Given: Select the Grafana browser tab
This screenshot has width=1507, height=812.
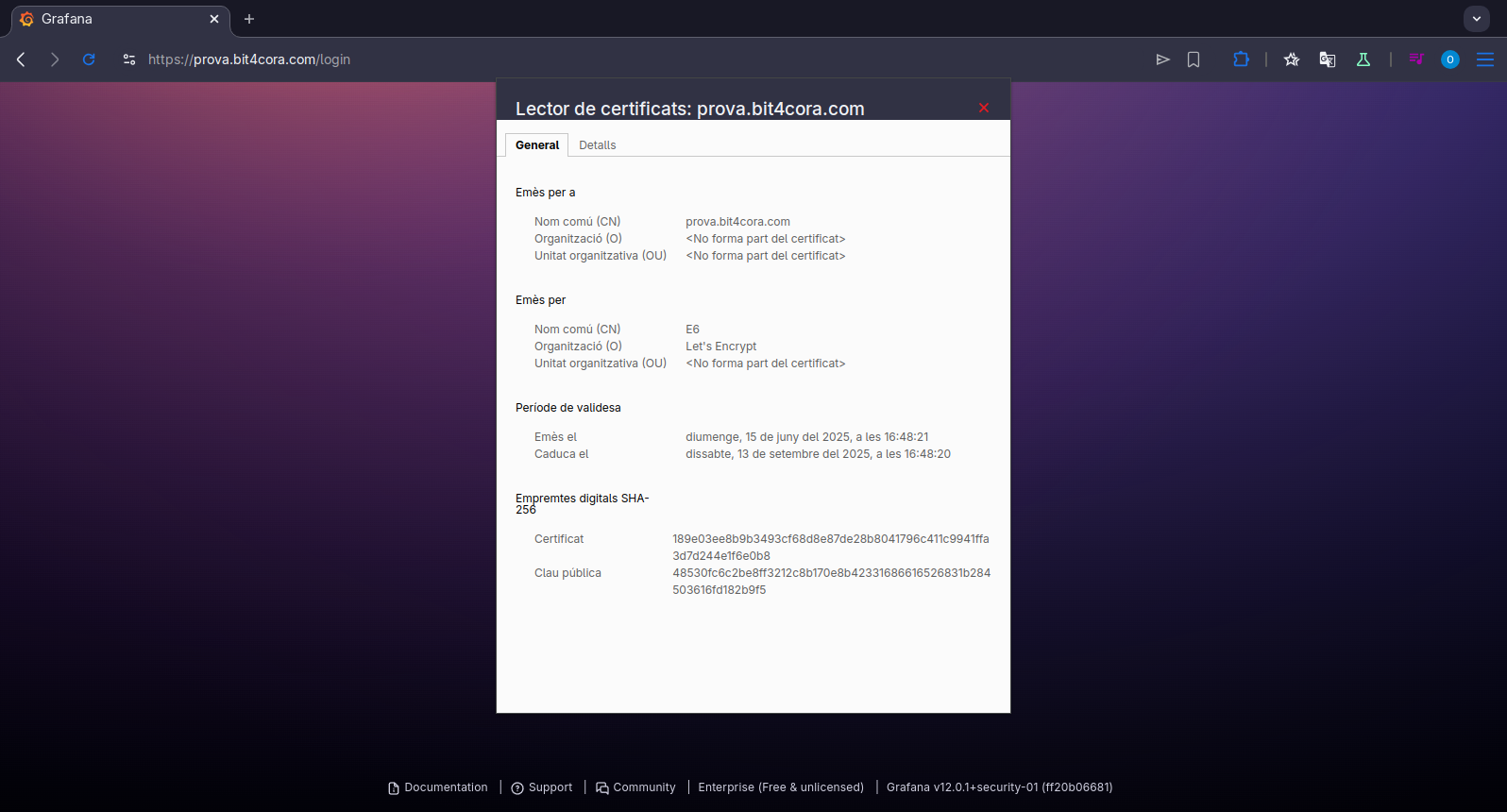Looking at the screenshot, I should click(x=121, y=19).
